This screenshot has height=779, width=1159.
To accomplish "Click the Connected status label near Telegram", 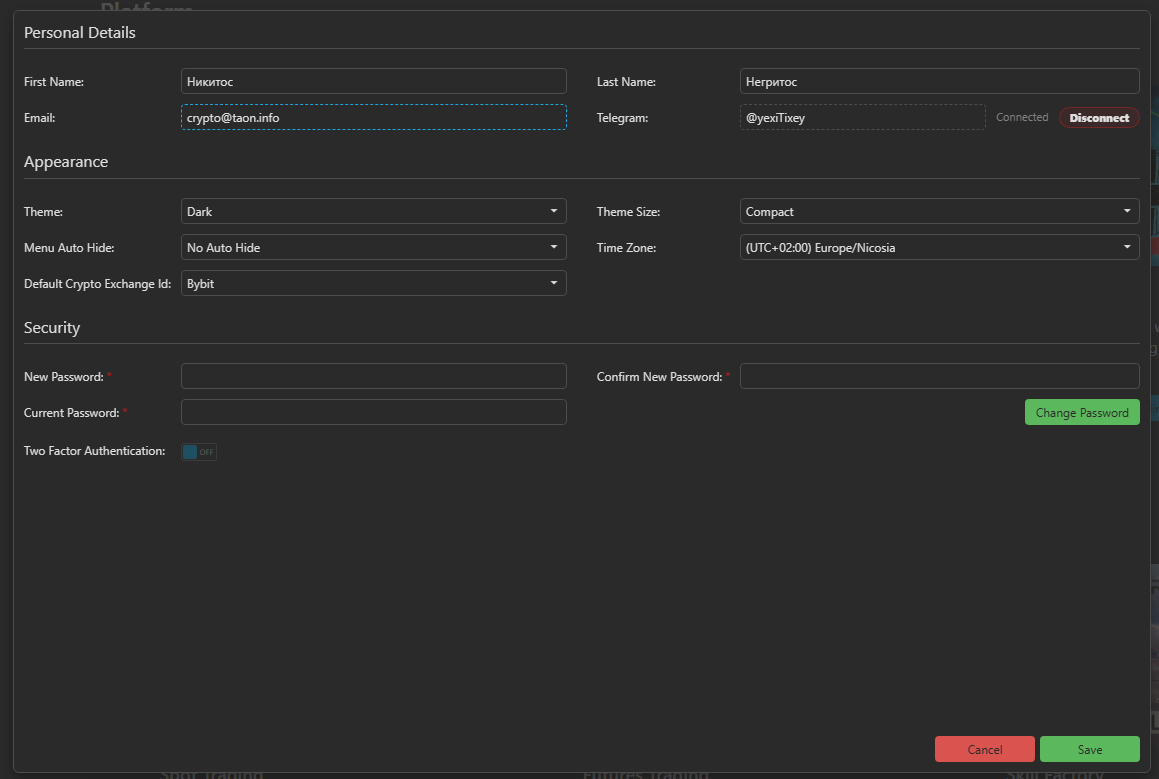I will (1021, 117).
